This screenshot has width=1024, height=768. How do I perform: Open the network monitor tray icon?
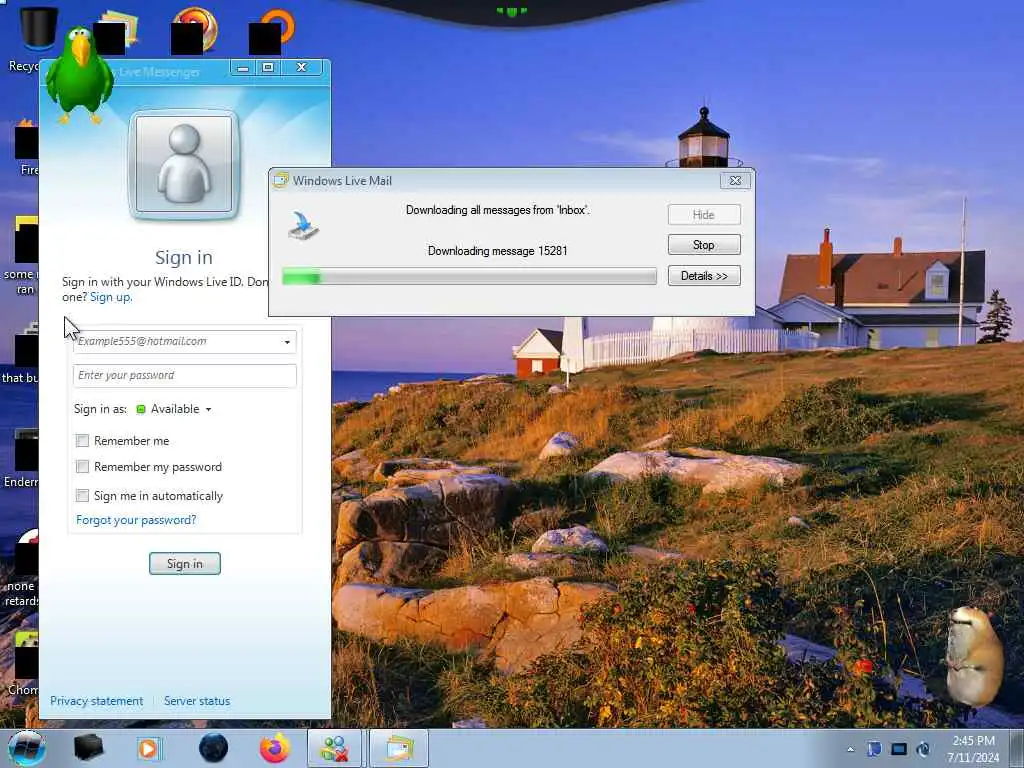899,748
